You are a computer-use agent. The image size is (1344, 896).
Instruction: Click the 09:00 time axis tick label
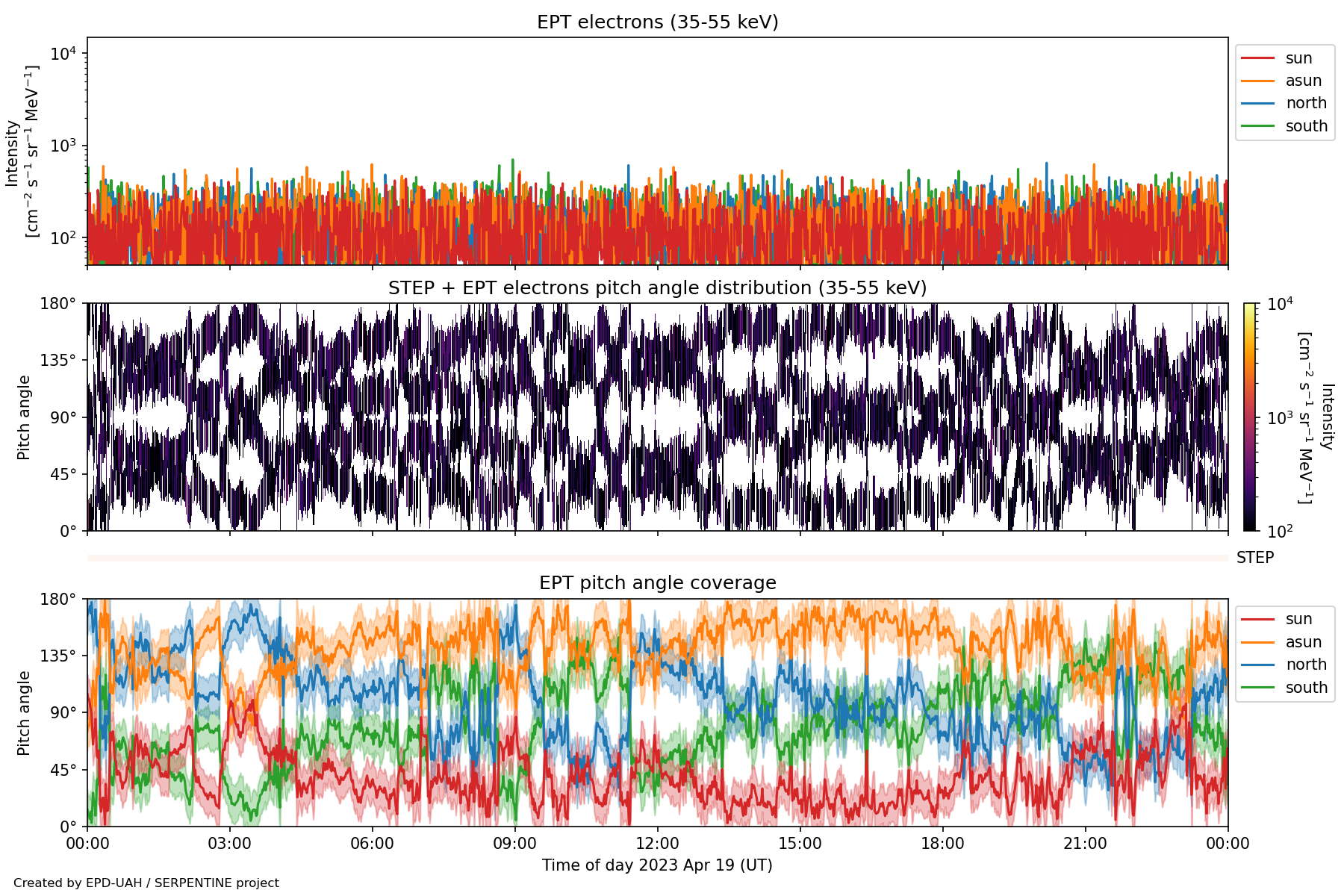(515, 844)
